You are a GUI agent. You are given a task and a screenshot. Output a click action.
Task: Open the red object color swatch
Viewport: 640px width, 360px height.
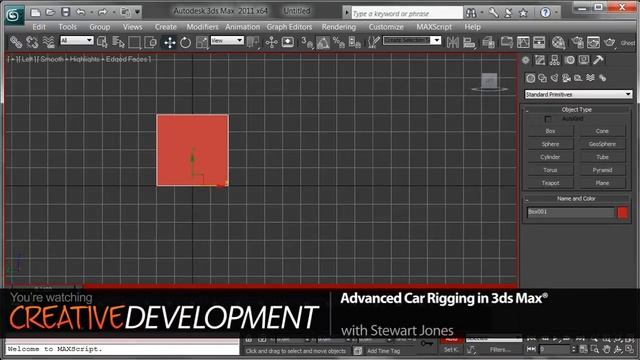[622, 212]
